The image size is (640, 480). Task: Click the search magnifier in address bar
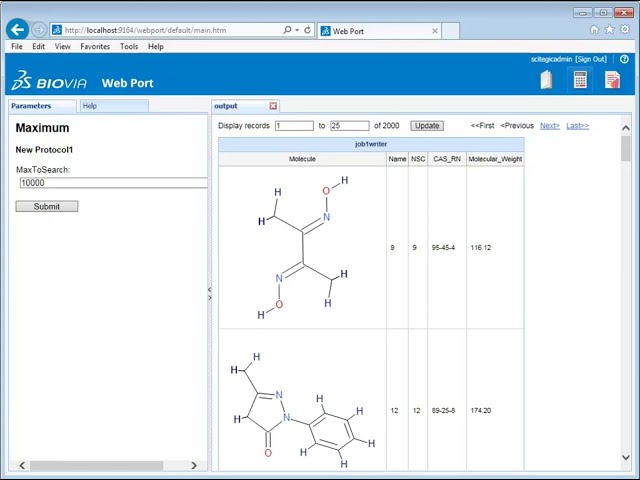coord(287,30)
